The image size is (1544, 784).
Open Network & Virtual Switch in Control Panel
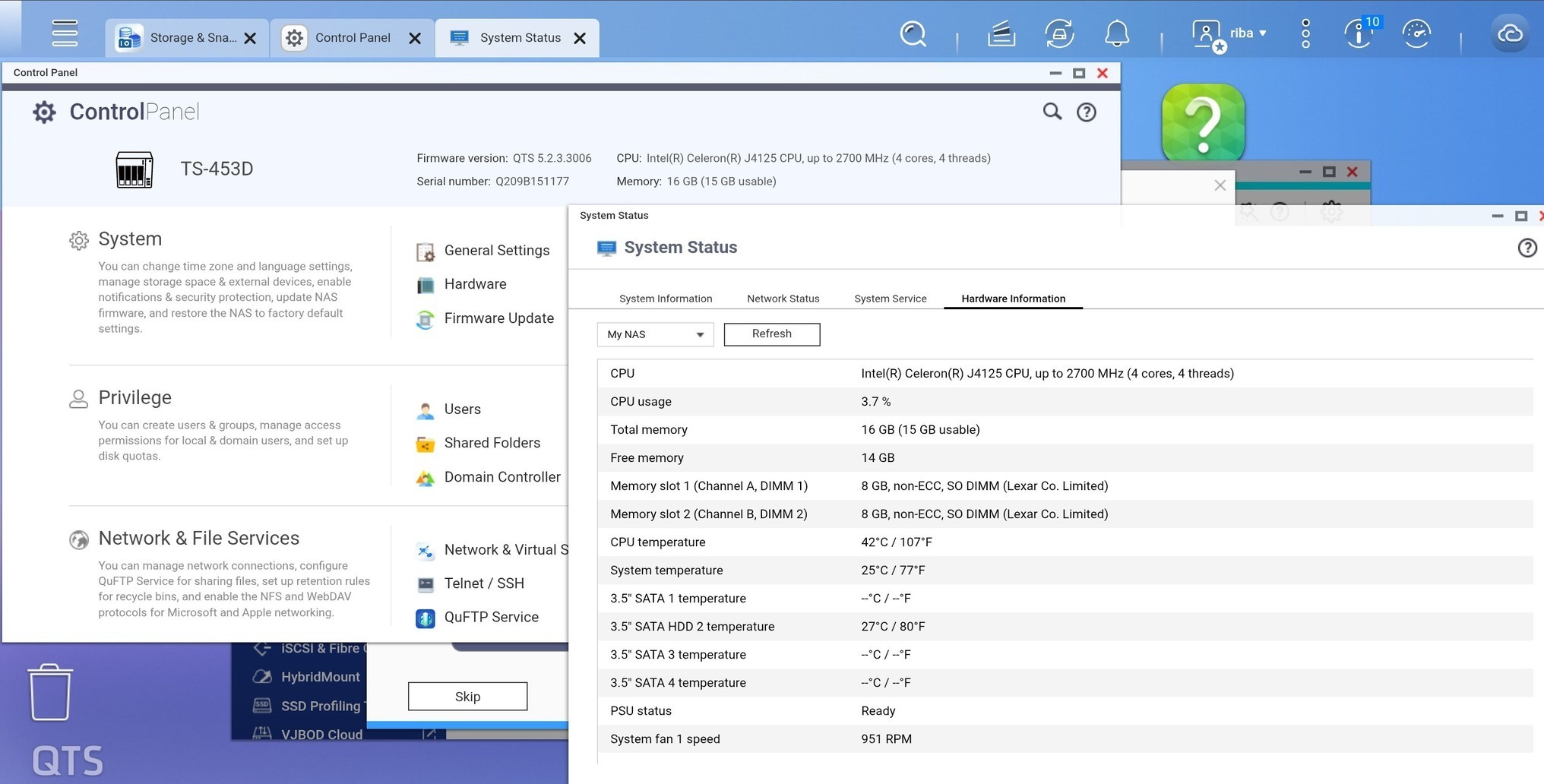[x=506, y=550]
